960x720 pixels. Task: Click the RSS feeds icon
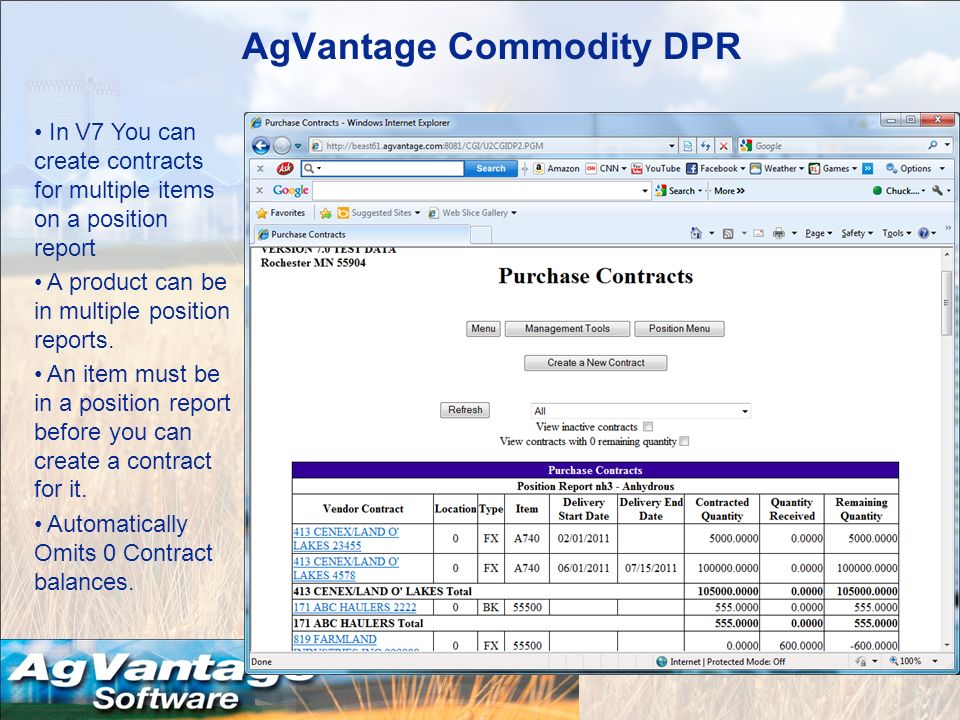click(x=728, y=233)
